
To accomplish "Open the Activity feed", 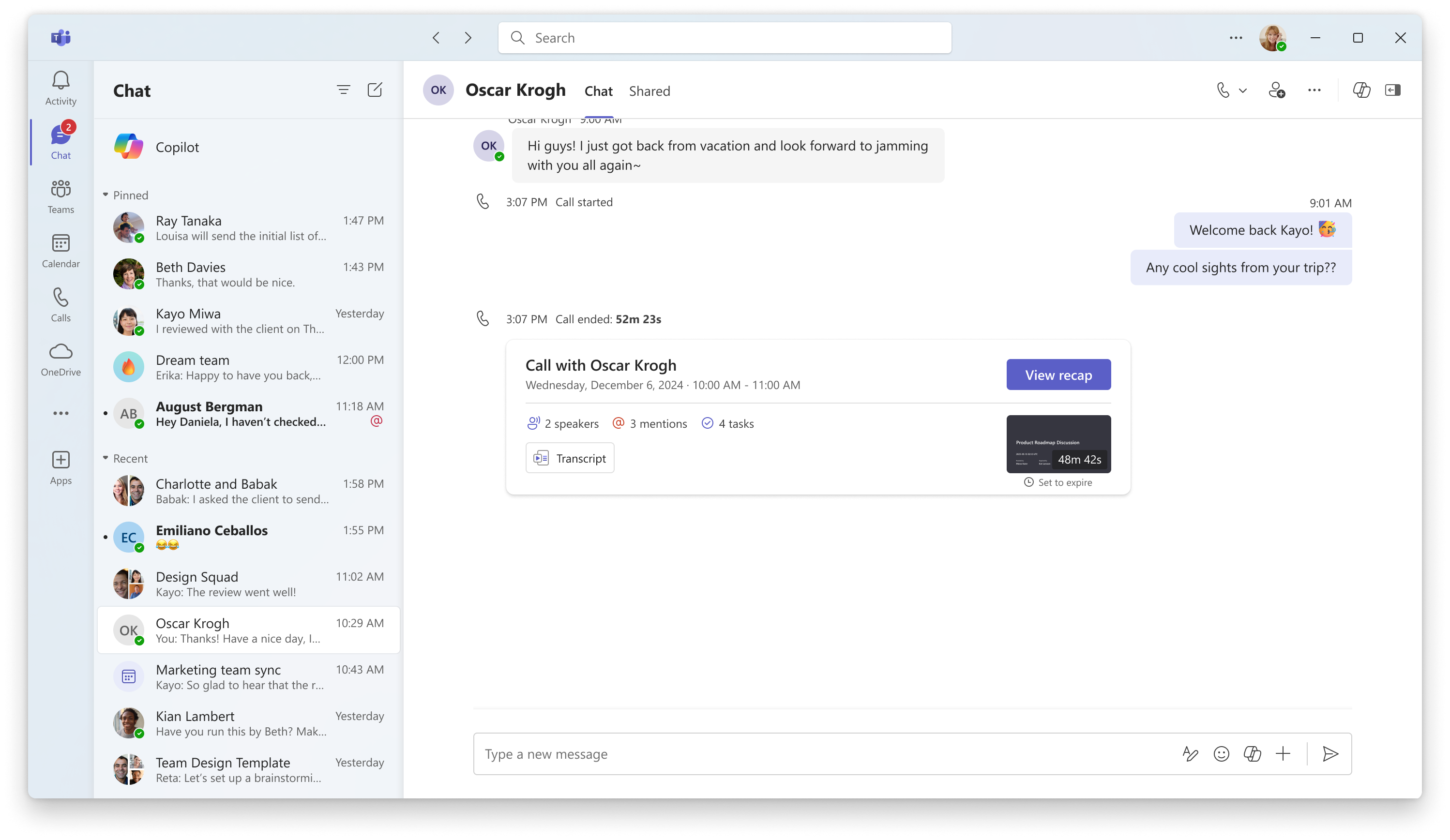I will click(60, 88).
